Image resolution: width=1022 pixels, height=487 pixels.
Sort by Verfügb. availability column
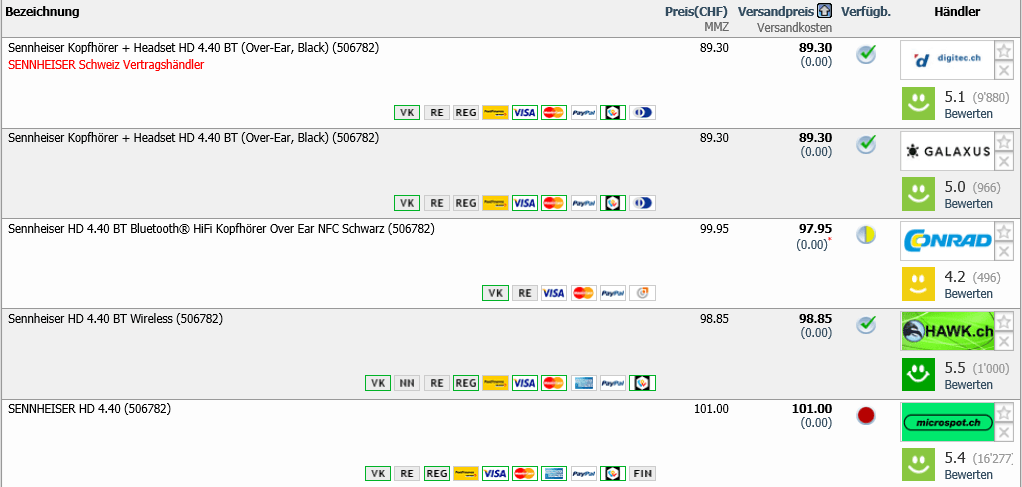866,11
